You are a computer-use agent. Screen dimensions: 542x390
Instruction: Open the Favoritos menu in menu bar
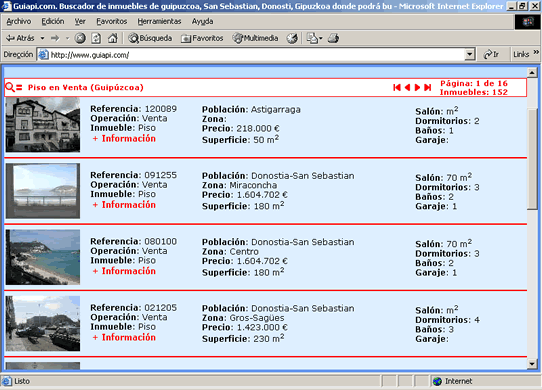112,21
